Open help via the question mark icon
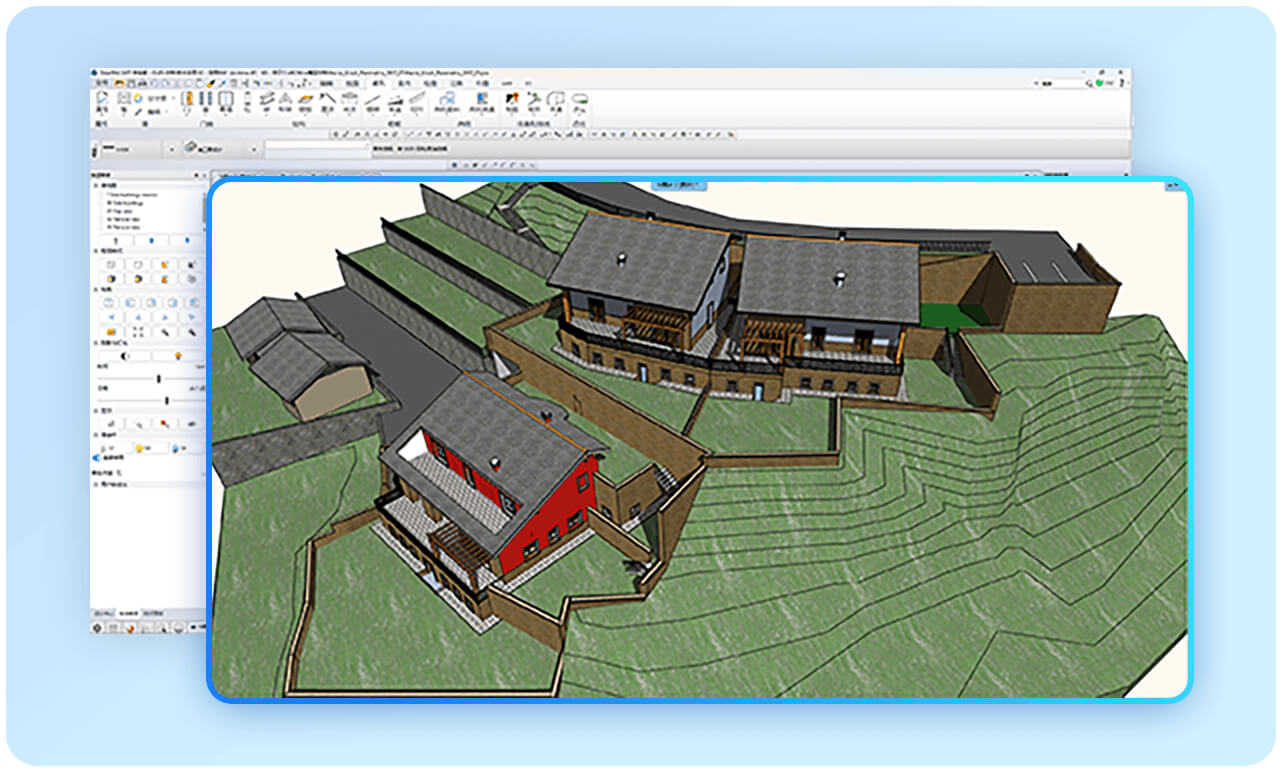This screenshot has width=1282, height=772. (x=1122, y=83)
